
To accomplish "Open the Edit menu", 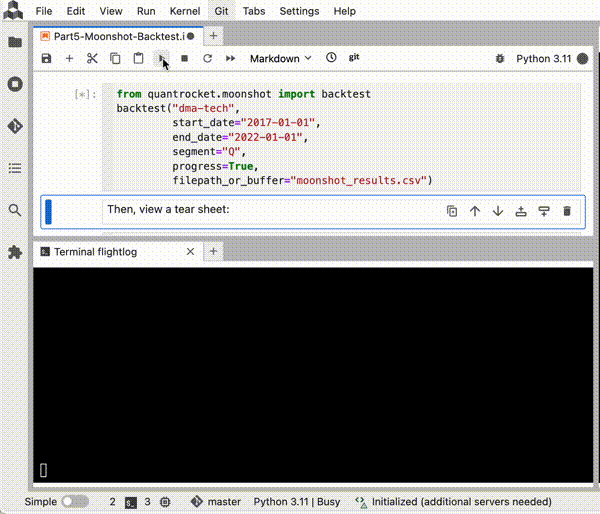I will tap(75, 11).
